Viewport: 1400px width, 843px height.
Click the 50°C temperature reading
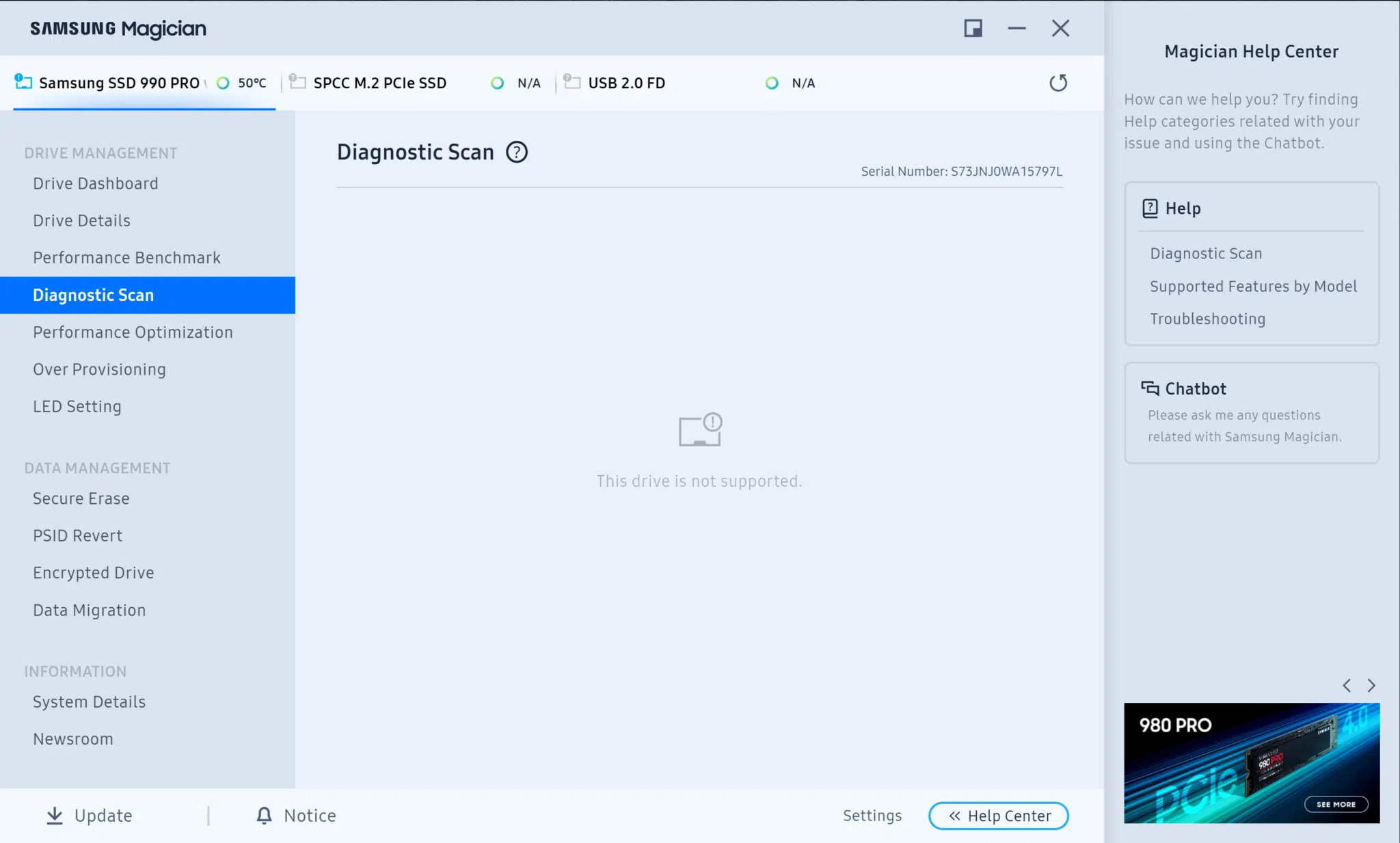click(252, 83)
